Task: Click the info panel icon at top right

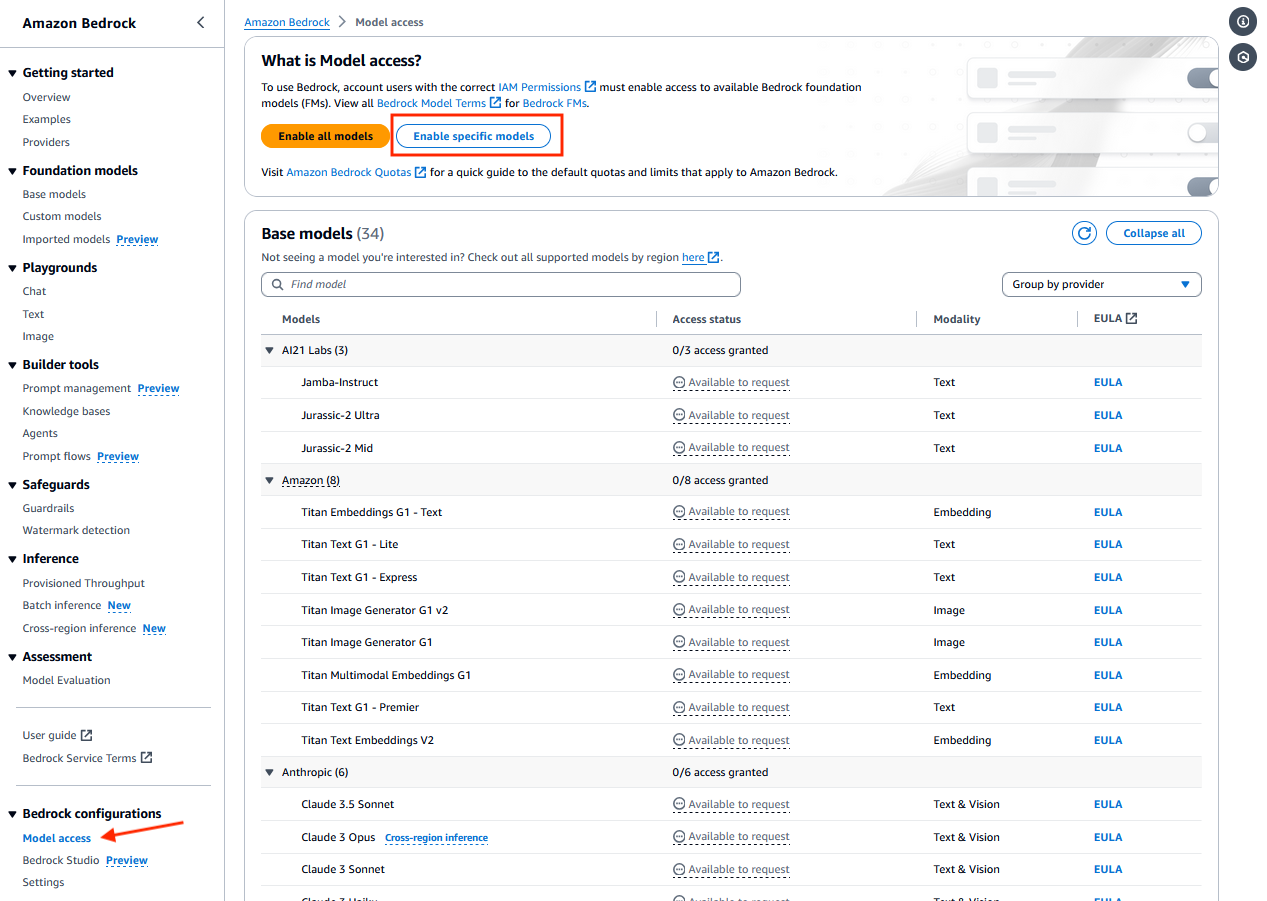Action: tap(1243, 21)
